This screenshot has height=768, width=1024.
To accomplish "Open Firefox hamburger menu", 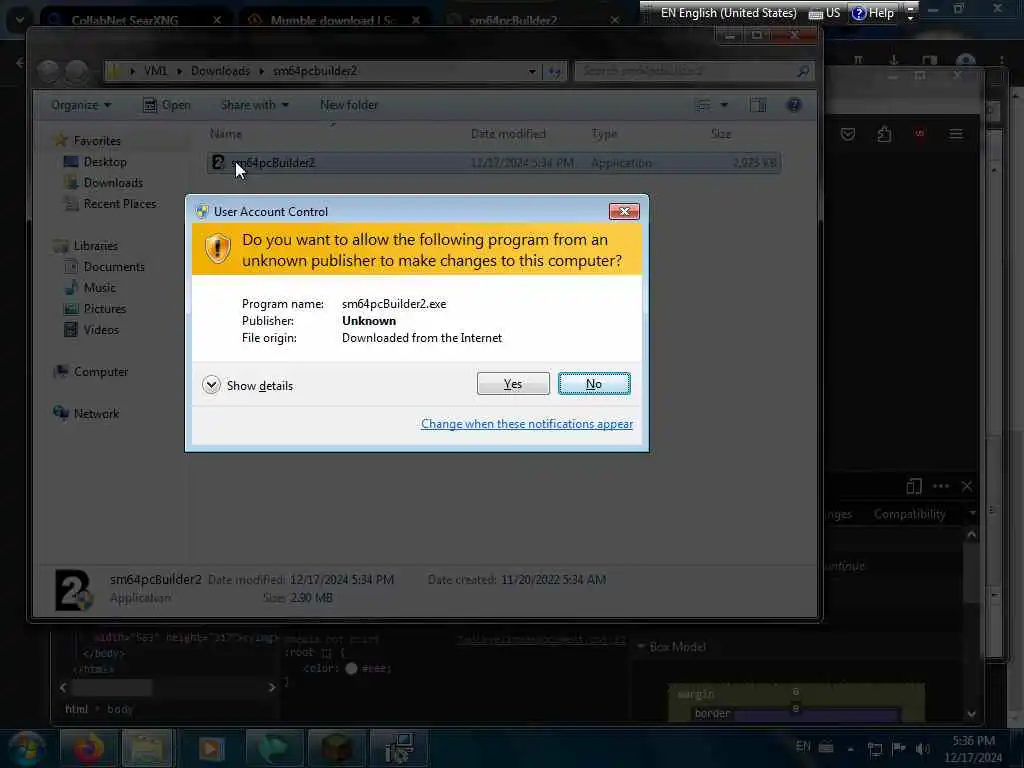I will [956, 135].
